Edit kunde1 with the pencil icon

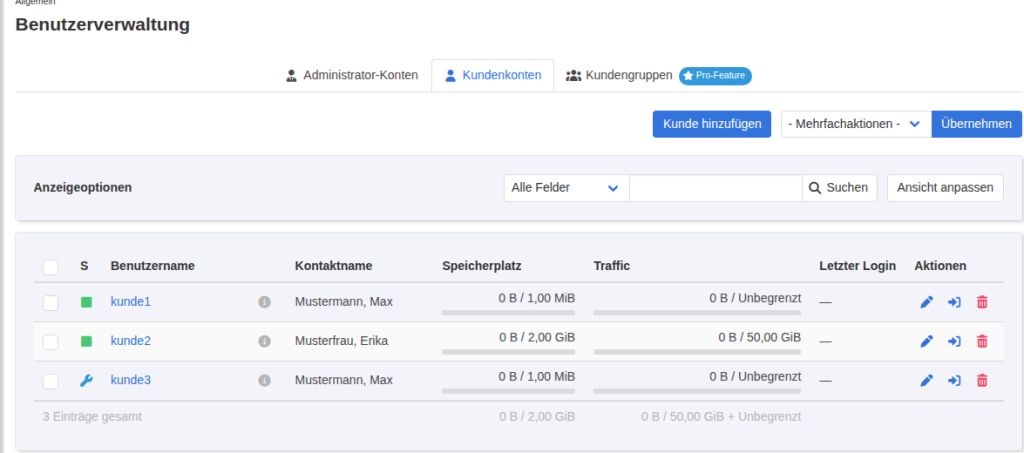926,302
